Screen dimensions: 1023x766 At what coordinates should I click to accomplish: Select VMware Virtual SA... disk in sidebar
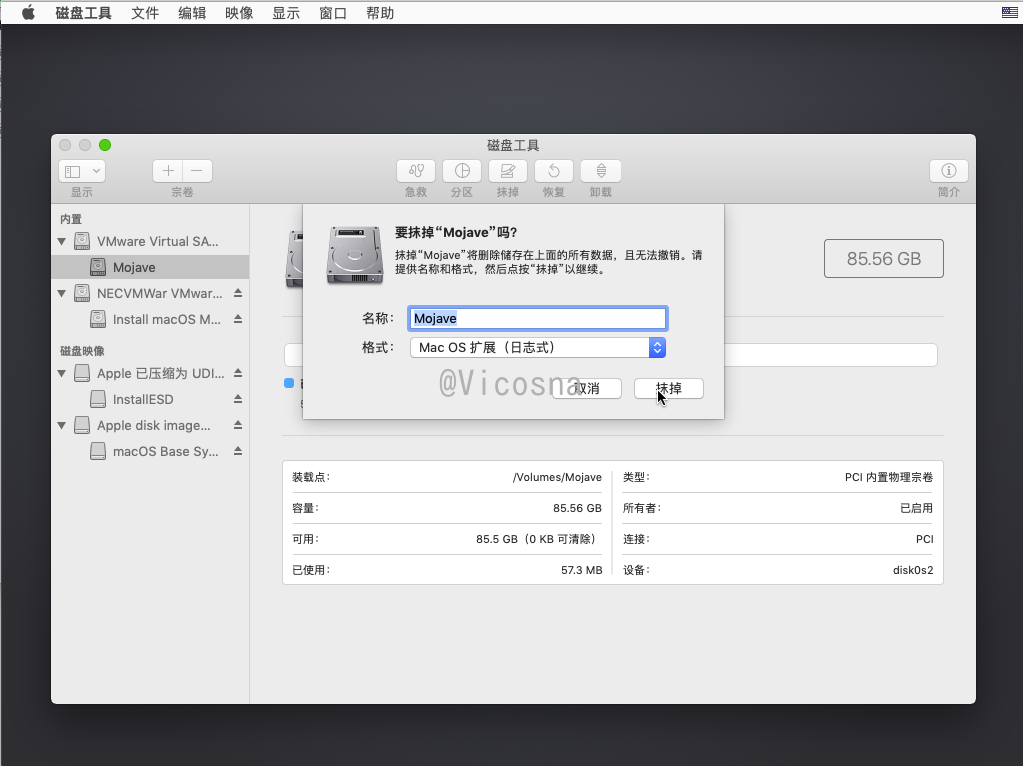point(150,241)
